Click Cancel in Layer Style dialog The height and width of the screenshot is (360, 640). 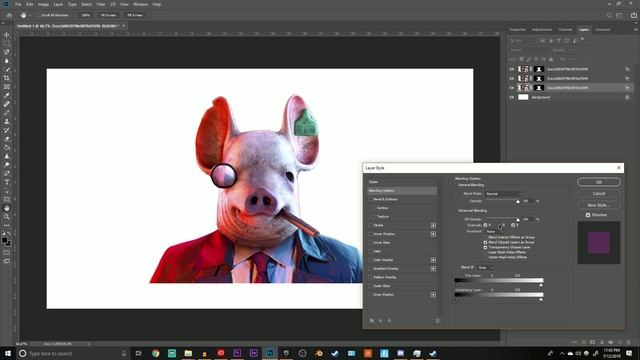click(x=599, y=193)
